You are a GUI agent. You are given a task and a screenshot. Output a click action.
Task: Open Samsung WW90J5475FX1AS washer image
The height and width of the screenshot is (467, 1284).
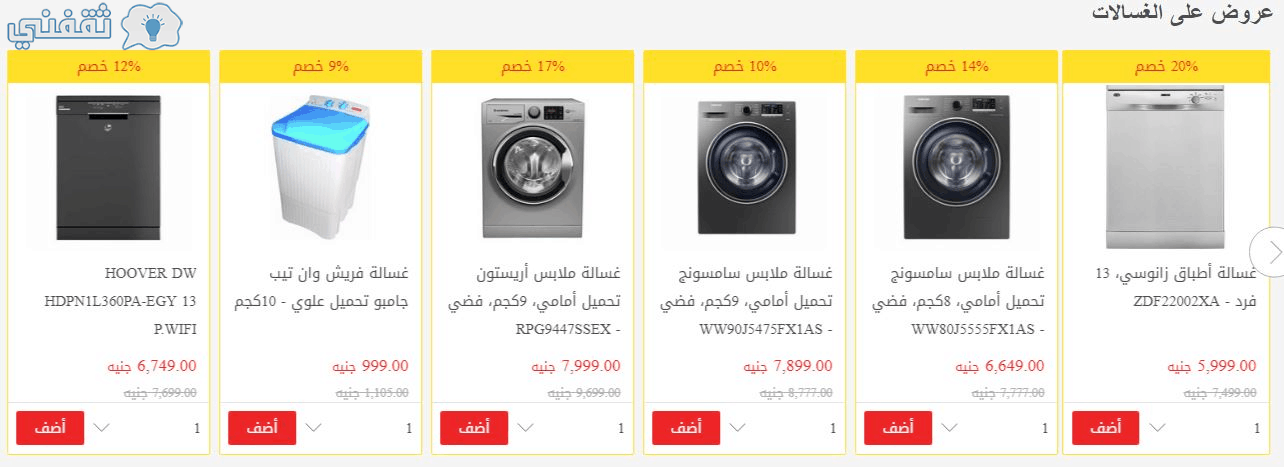point(745,167)
